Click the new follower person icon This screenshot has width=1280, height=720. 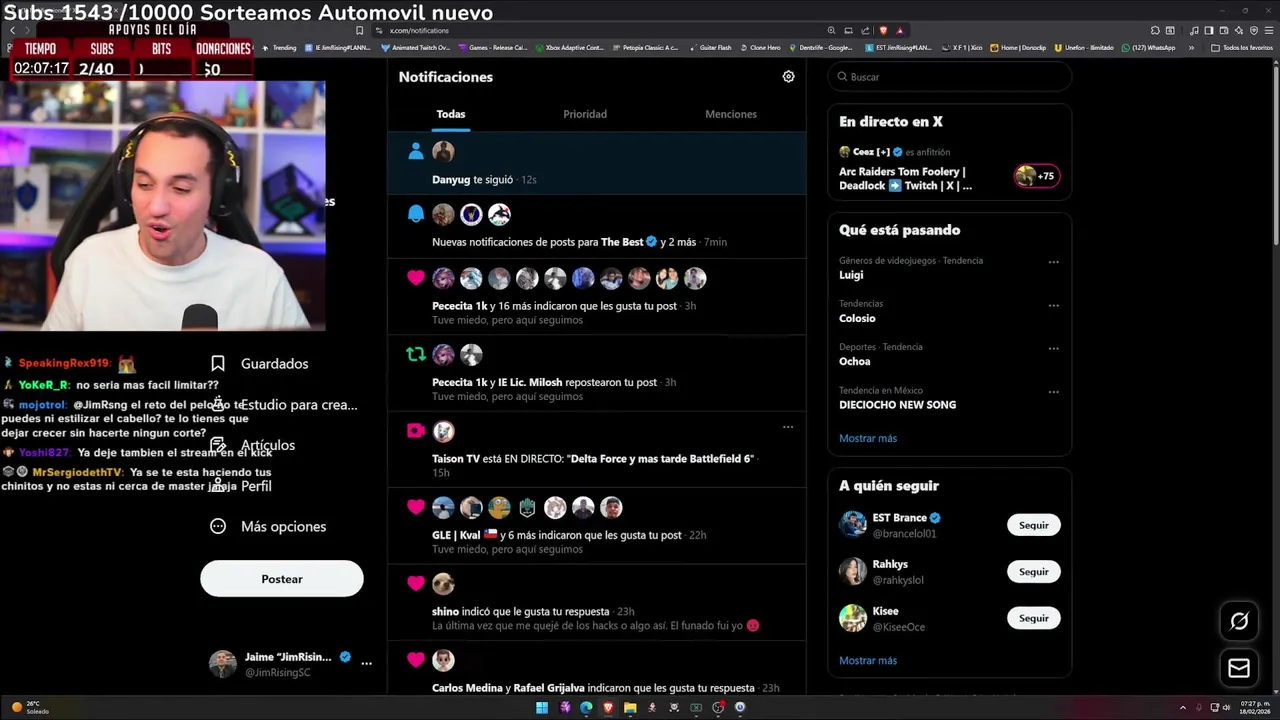[x=416, y=151]
